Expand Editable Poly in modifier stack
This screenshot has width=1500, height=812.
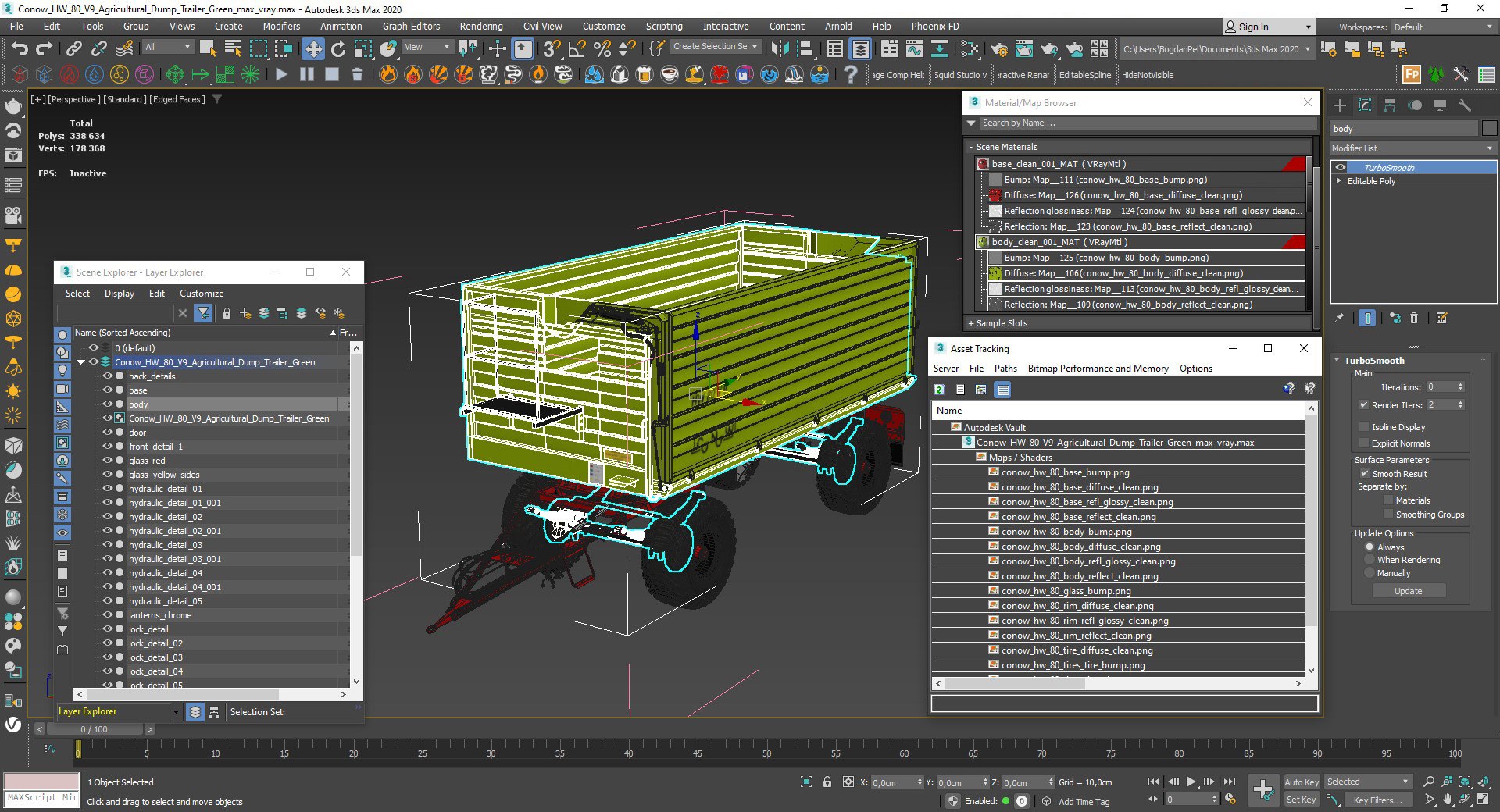1339,181
